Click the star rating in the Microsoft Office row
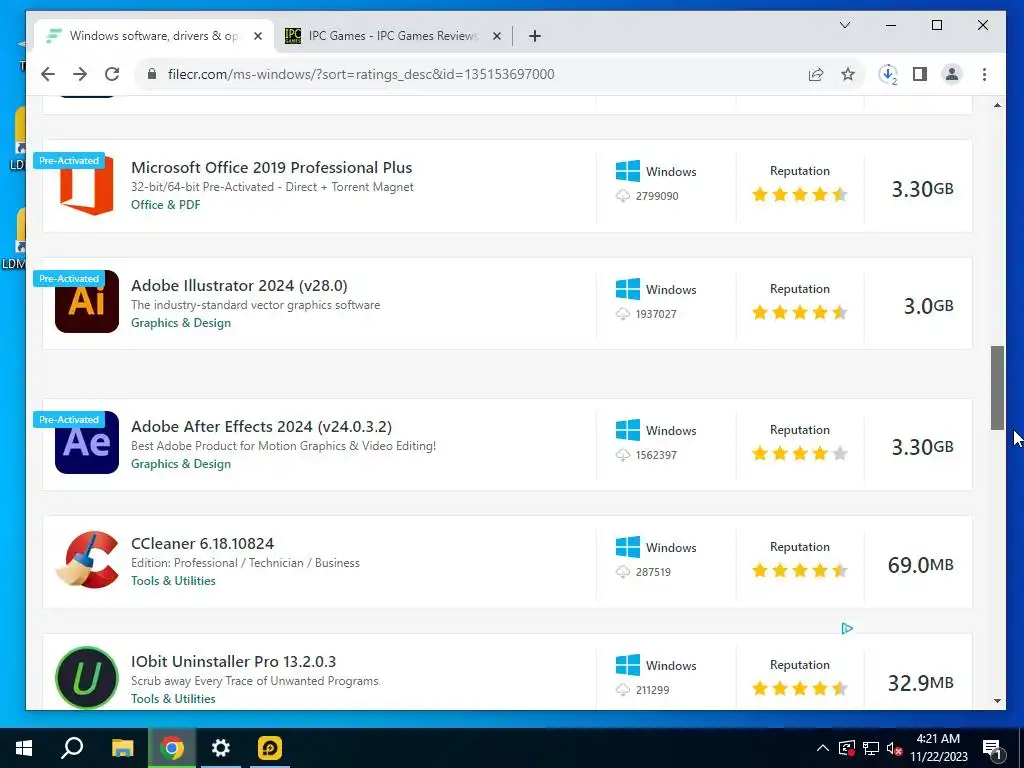 pos(799,195)
